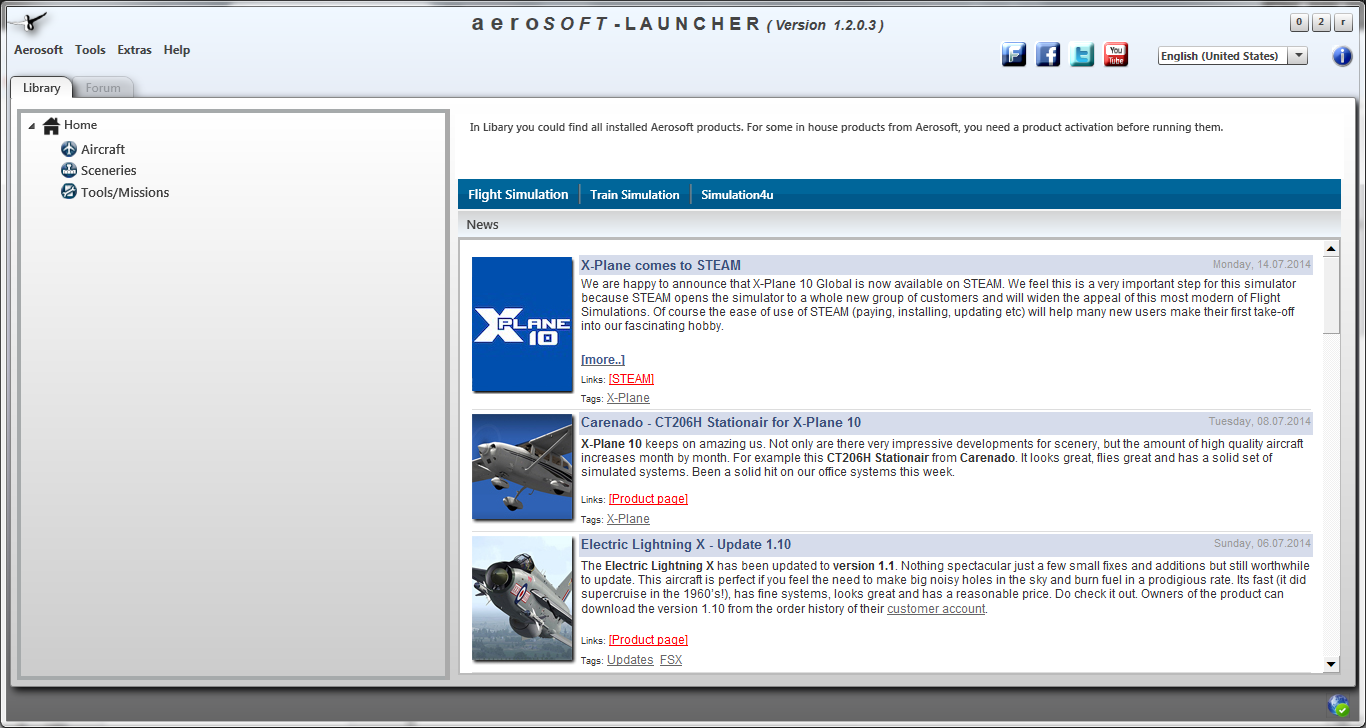Open the language selection dropdown
The image size is (1366, 728).
1298,56
